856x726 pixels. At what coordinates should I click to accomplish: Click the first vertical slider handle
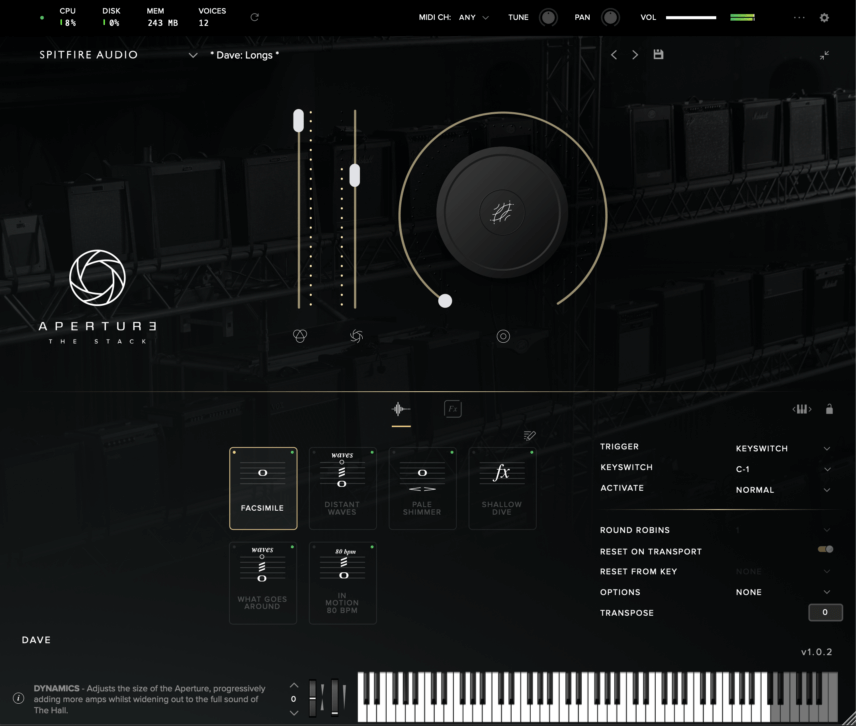tap(299, 121)
